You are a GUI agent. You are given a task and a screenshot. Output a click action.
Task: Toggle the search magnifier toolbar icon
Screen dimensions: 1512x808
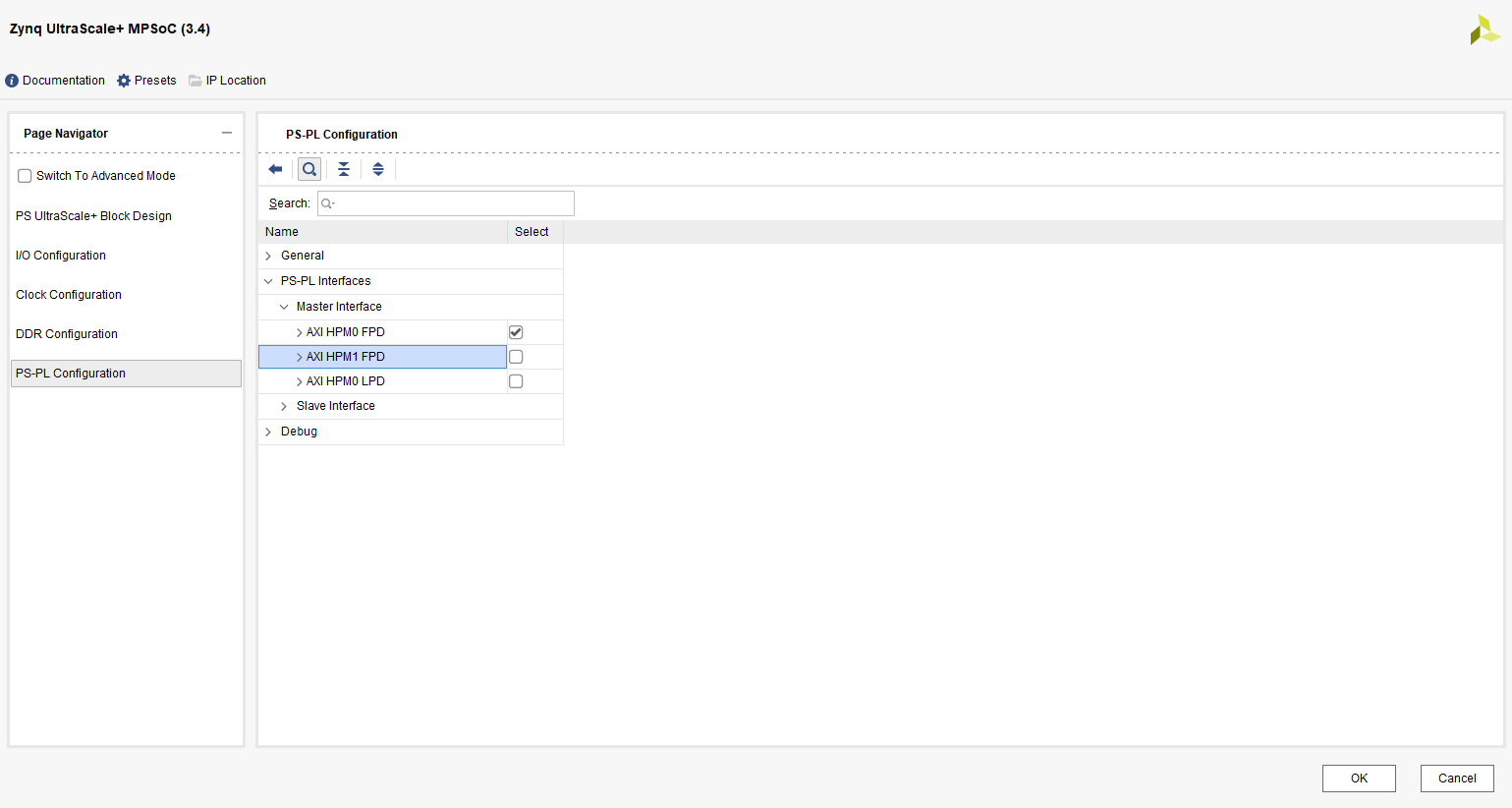point(309,169)
